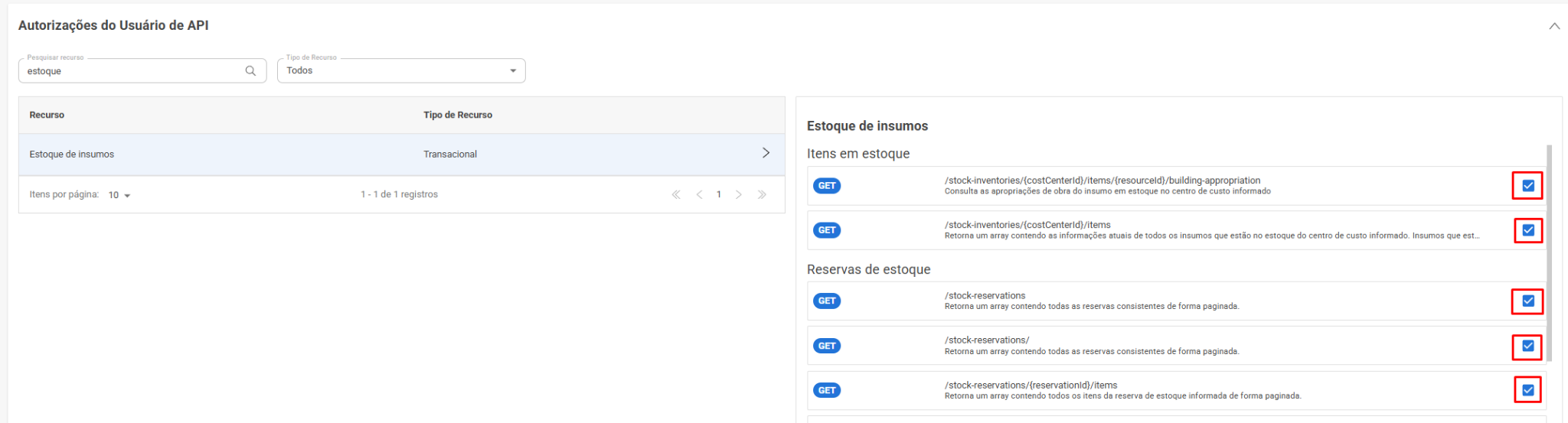
Task: Click GET badge of /stock-inventories/{costCenterId}/items
Action: point(827,230)
